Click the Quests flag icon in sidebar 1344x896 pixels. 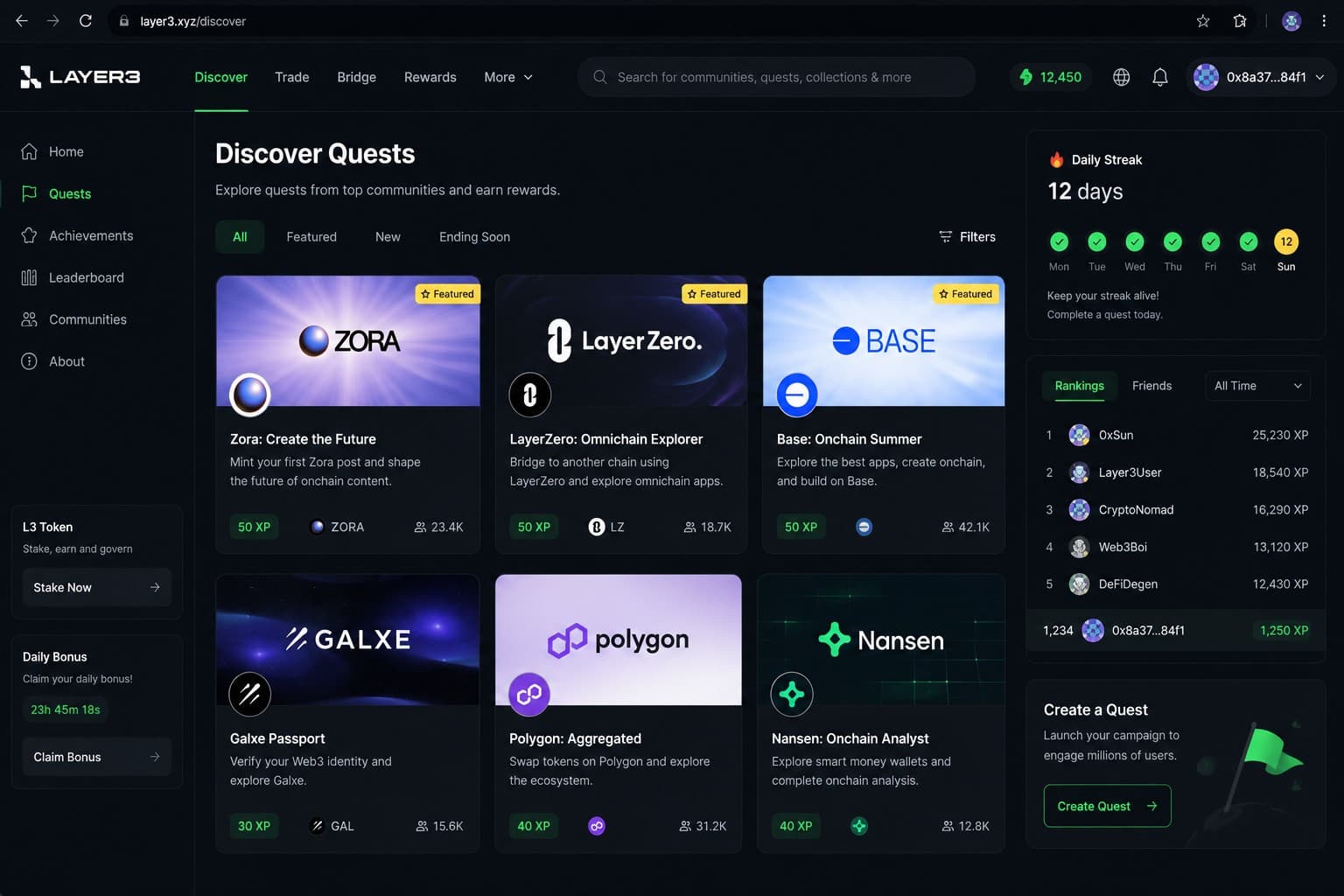[x=29, y=193]
